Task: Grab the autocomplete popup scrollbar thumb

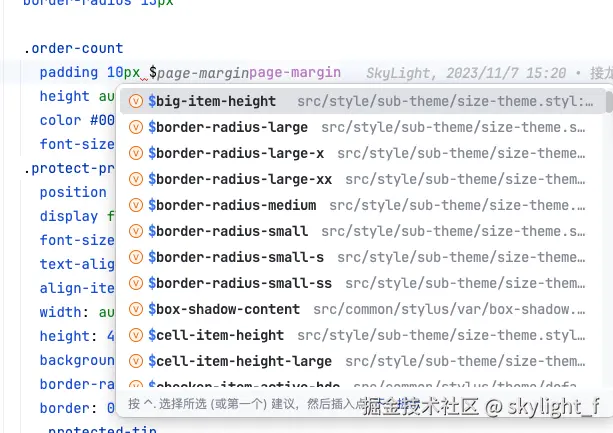Action: click(x=608, y=103)
